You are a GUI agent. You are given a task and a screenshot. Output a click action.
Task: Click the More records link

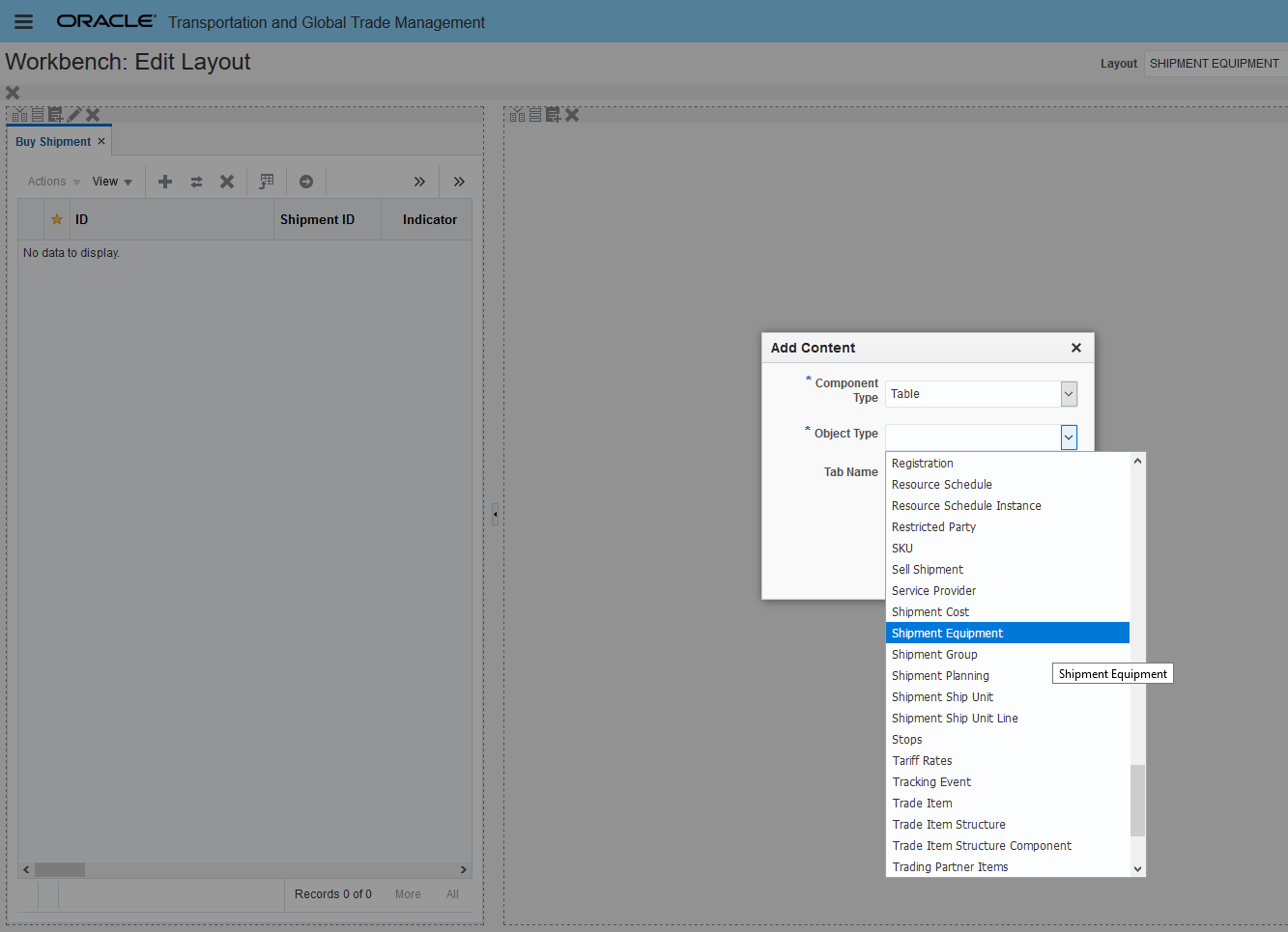408,894
